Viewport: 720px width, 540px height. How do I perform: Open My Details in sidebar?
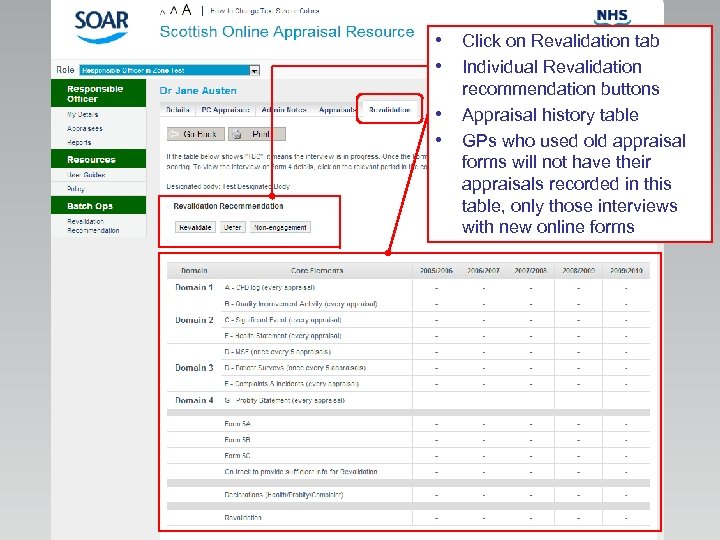point(82,114)
